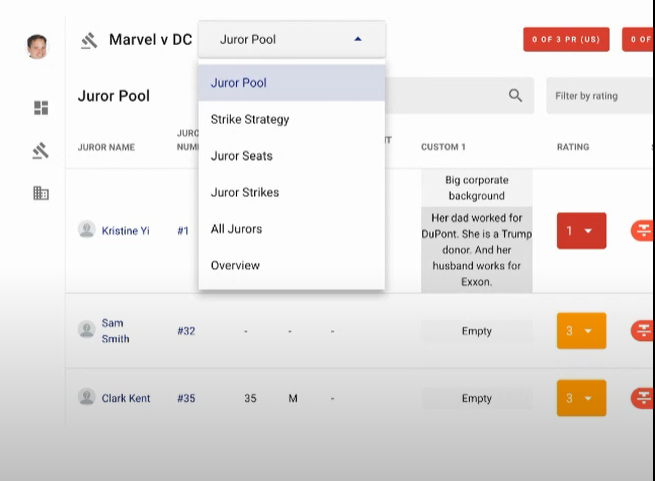
Task: Click the search magnifier icon
Action: [515, 96]
